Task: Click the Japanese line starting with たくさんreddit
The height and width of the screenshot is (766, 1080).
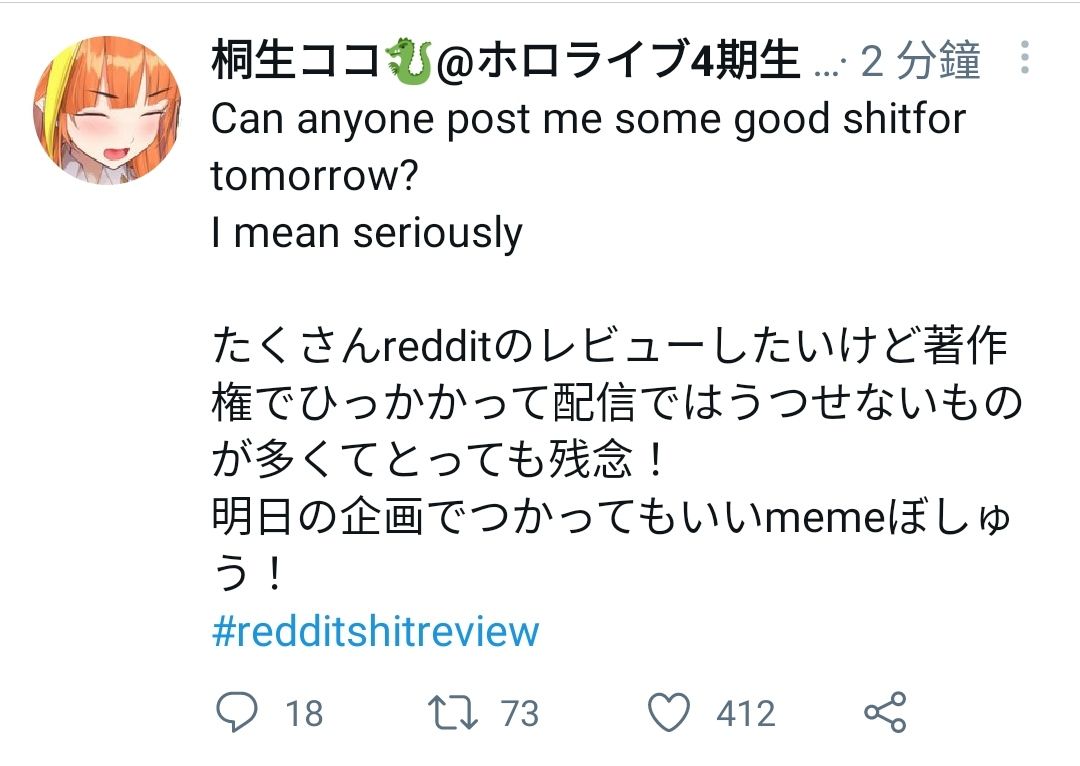Action: (x=610, y=347)
